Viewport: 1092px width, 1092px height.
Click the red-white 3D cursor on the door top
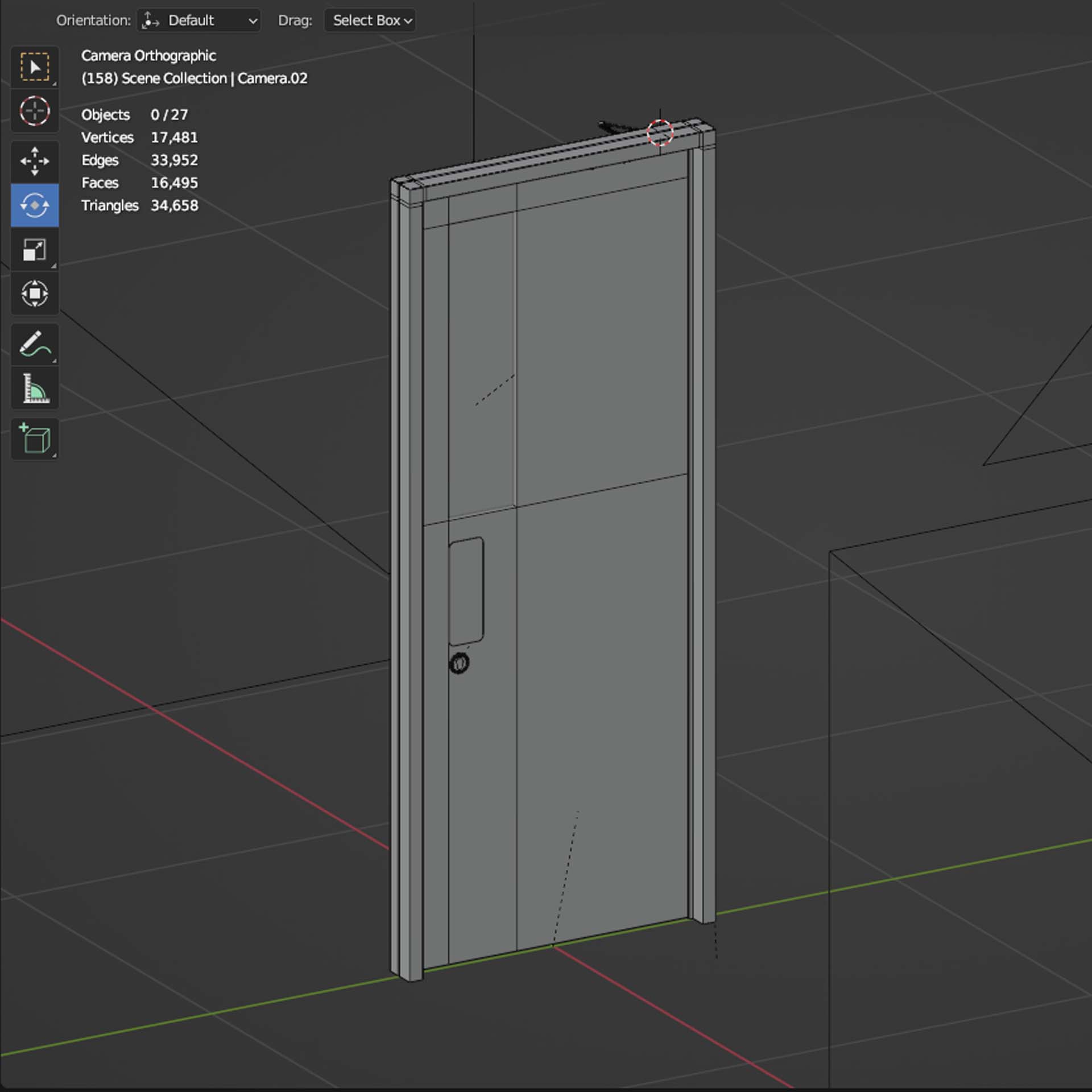(660, 133)
